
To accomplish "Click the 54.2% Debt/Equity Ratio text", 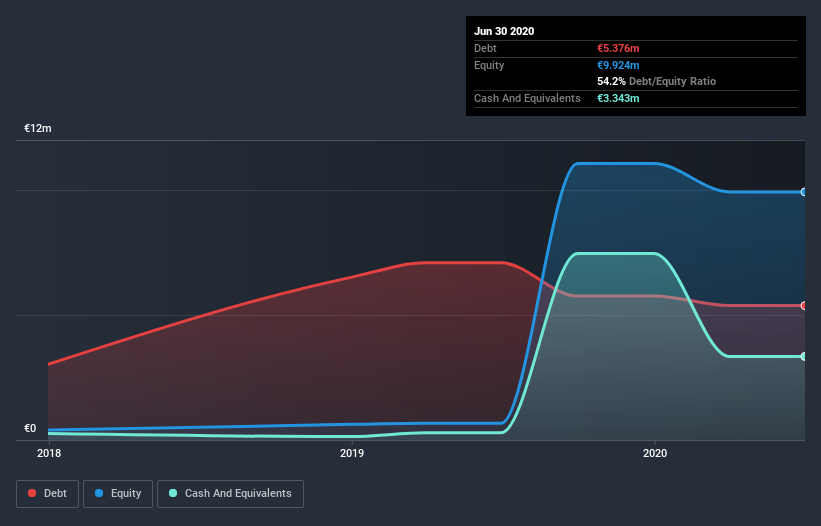I will [657, 81].
